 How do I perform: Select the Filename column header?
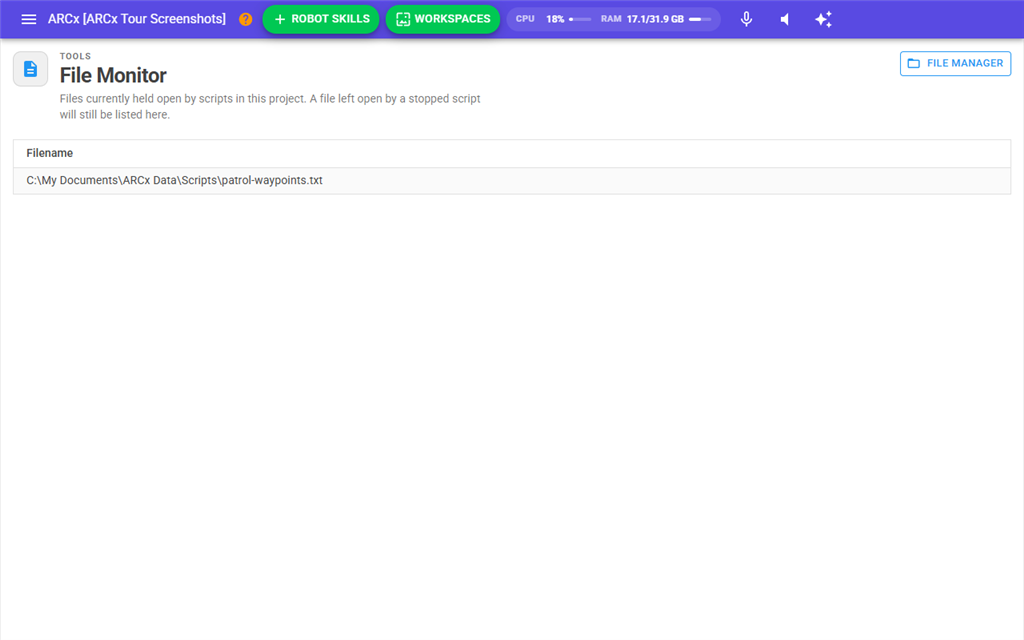pyautogui.click(x=50, y=153)
